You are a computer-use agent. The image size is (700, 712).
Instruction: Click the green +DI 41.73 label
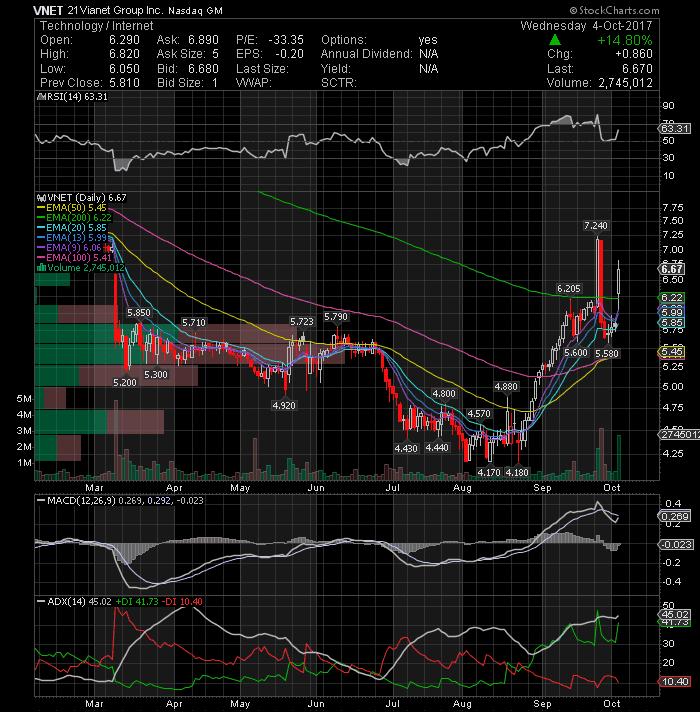pos(137,602)
